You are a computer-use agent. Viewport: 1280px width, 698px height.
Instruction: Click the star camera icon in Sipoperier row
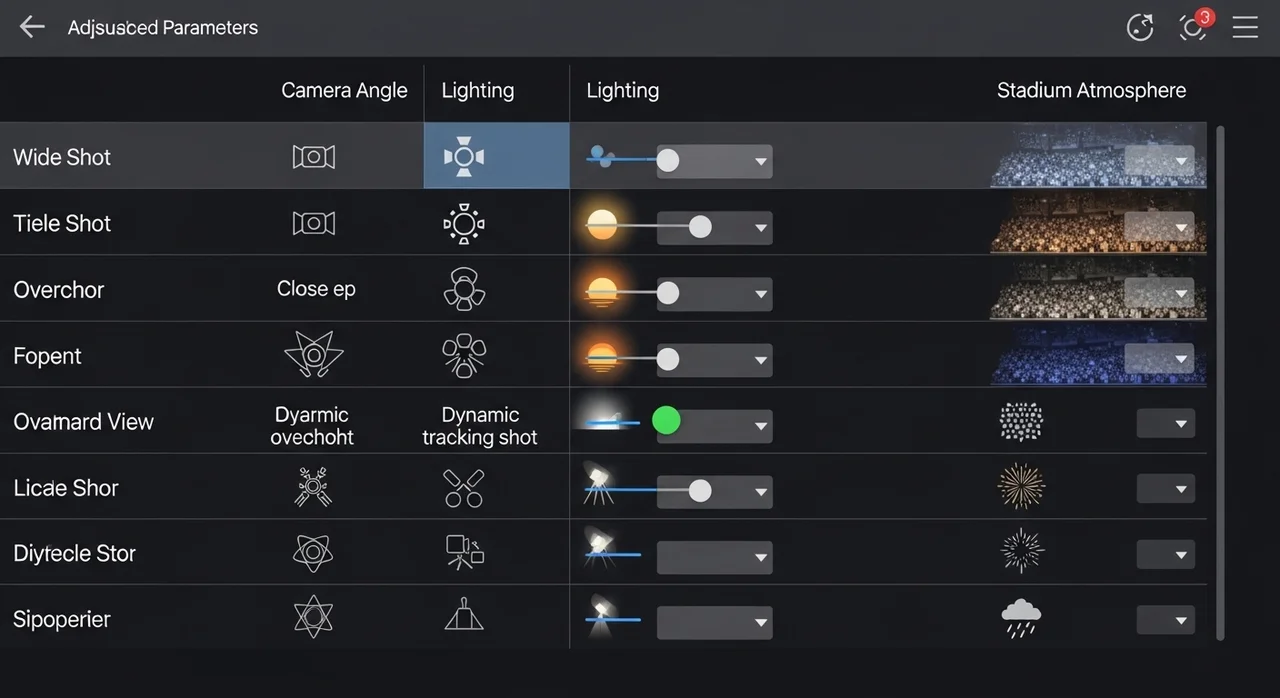313,617
